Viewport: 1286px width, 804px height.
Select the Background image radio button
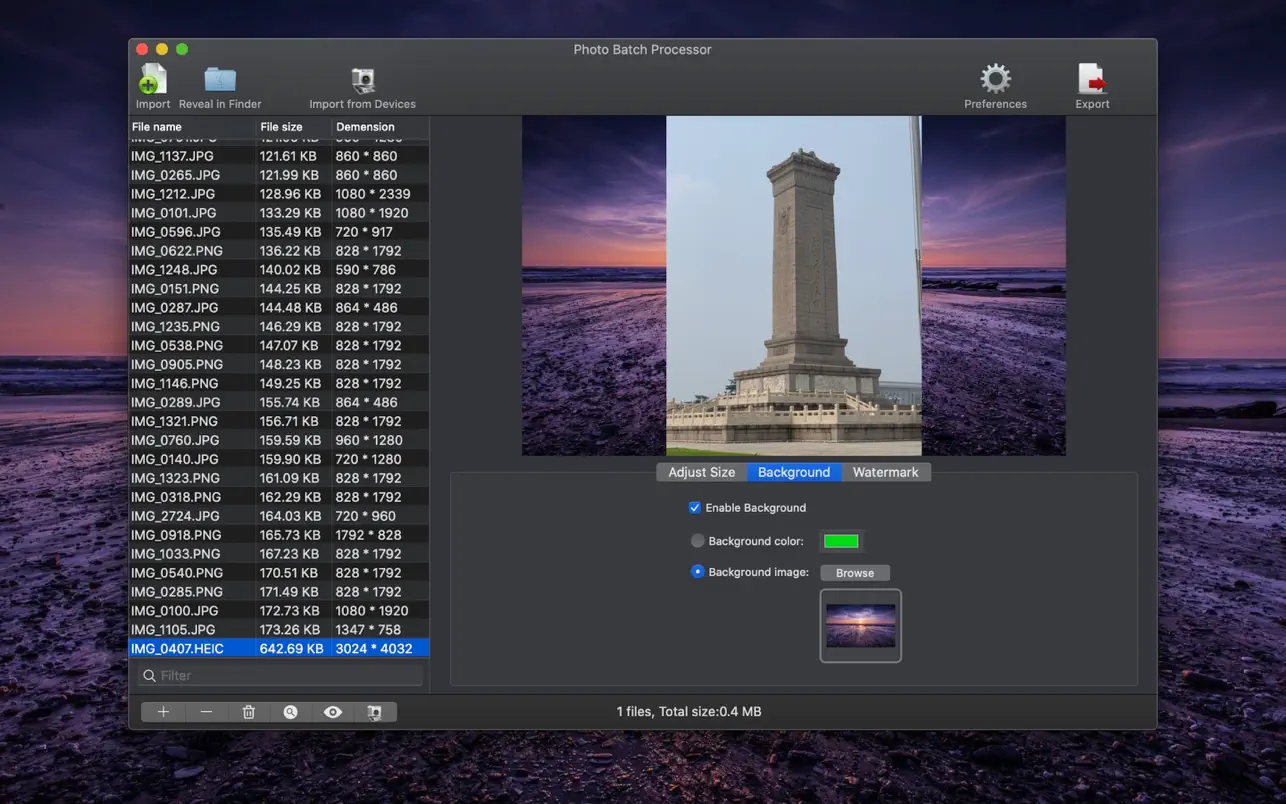click(698, 572)
